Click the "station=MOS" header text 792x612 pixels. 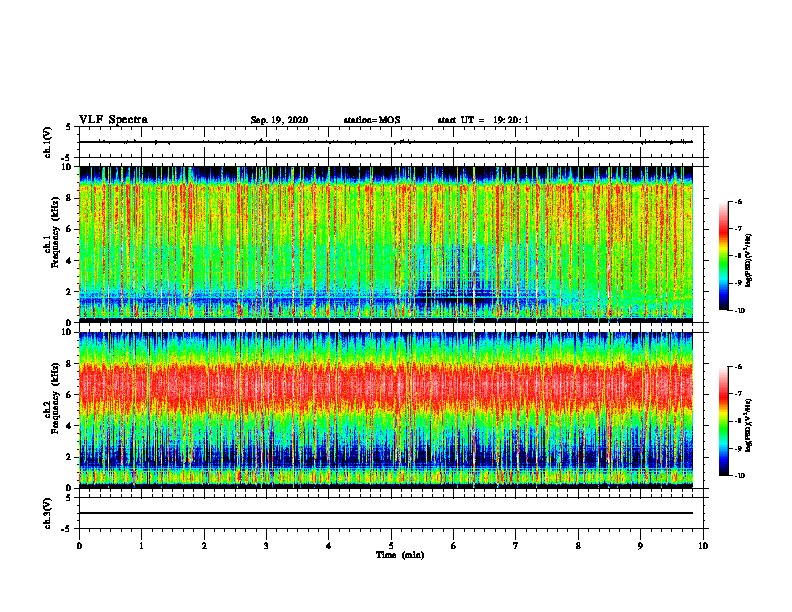click(372, 120)
